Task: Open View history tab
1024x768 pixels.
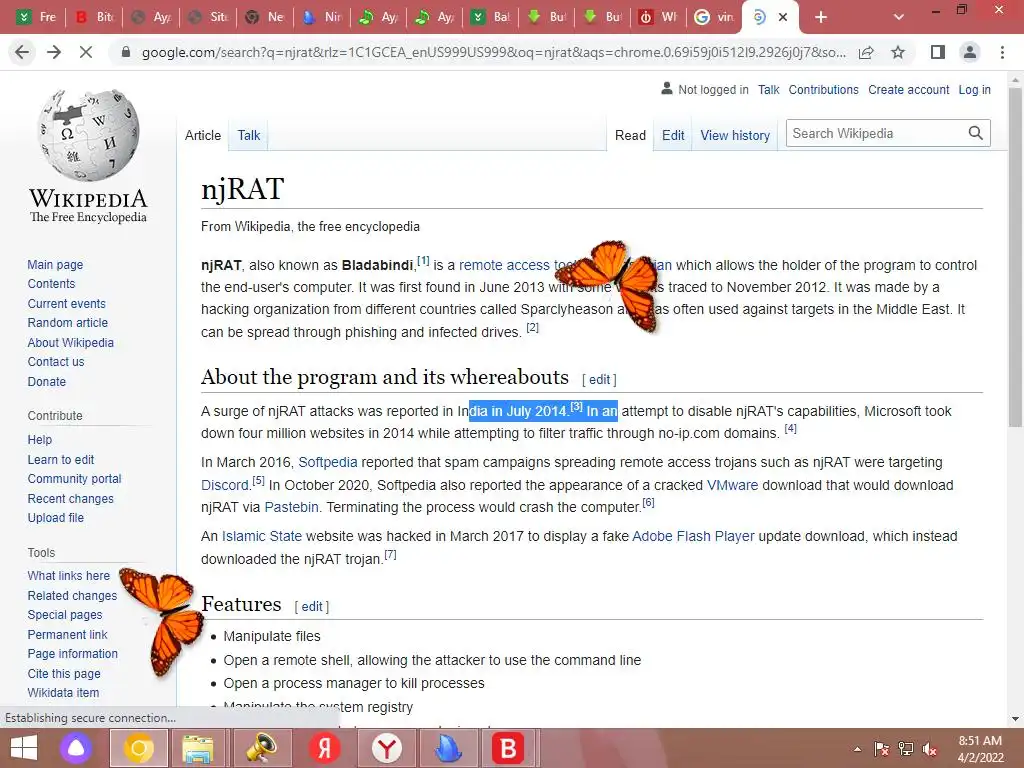Action: point(735,135)
